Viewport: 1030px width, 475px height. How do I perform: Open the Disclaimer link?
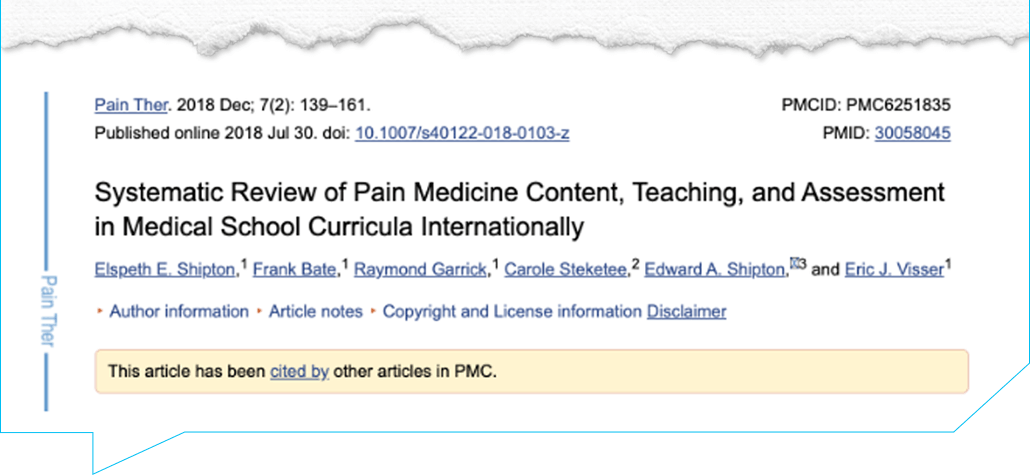coord(687,312)
